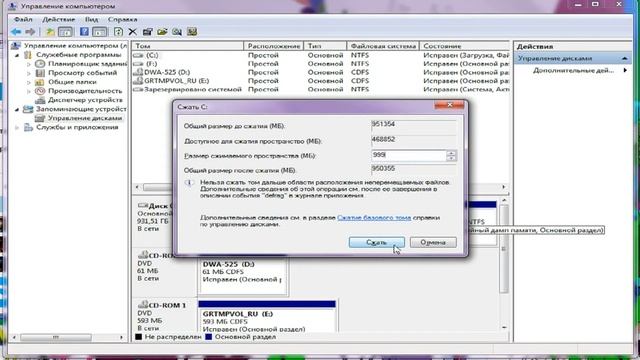Expand the Производительность node
Image resolution: width=640 pixels, height=360 pixels.
[29, 91]
